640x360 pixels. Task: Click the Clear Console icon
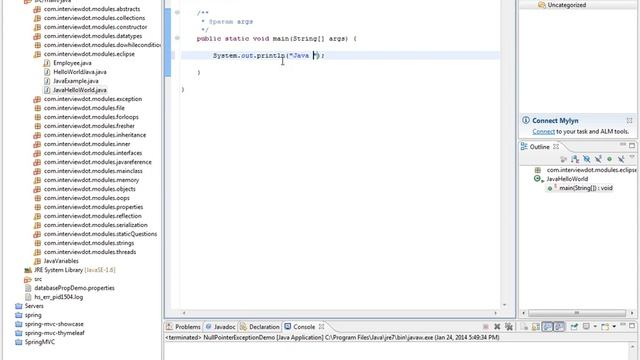(x=524, y=327)
